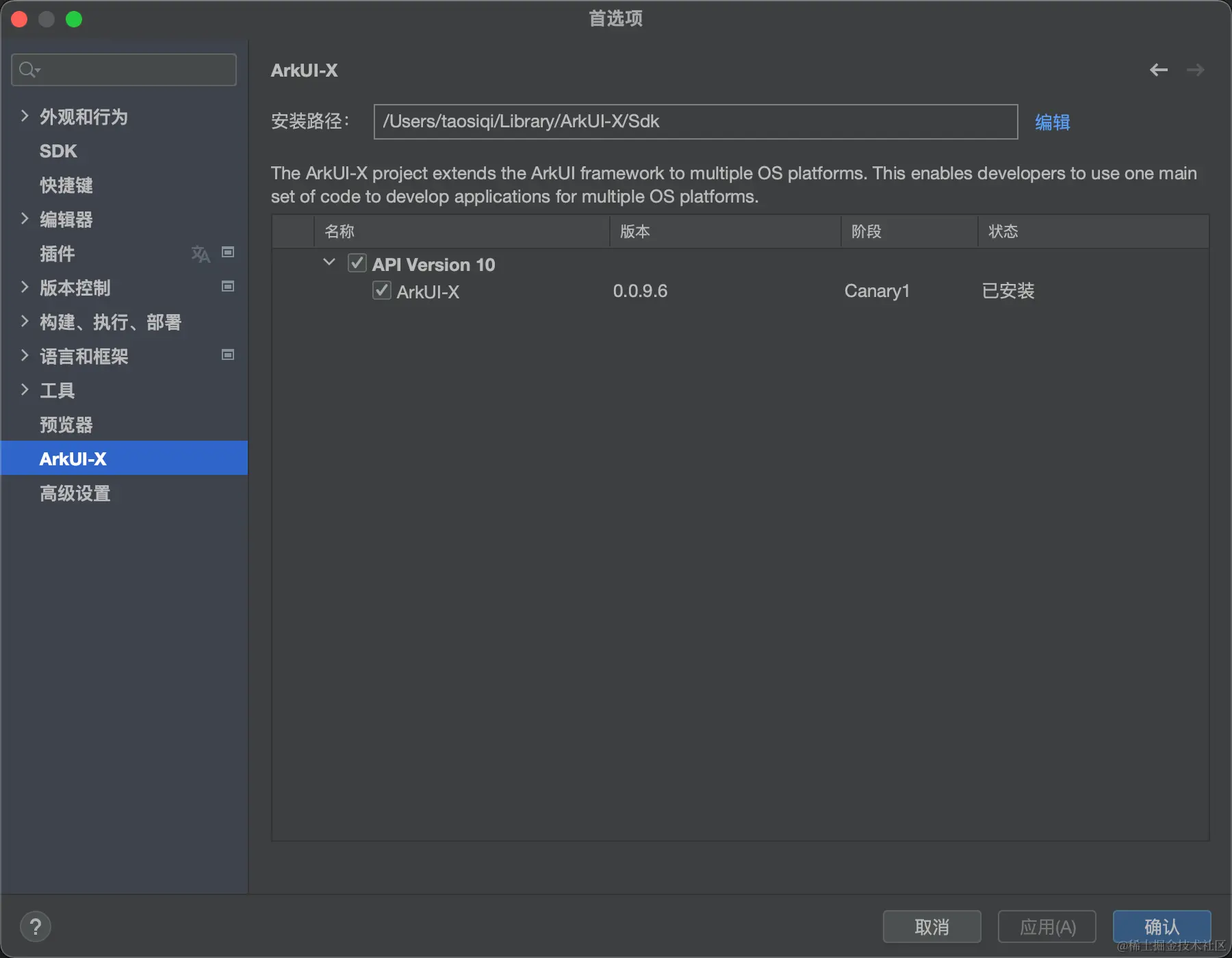1232x958 pixels.
Task: Close the preferences window with red button
Action: pos(19,19)
